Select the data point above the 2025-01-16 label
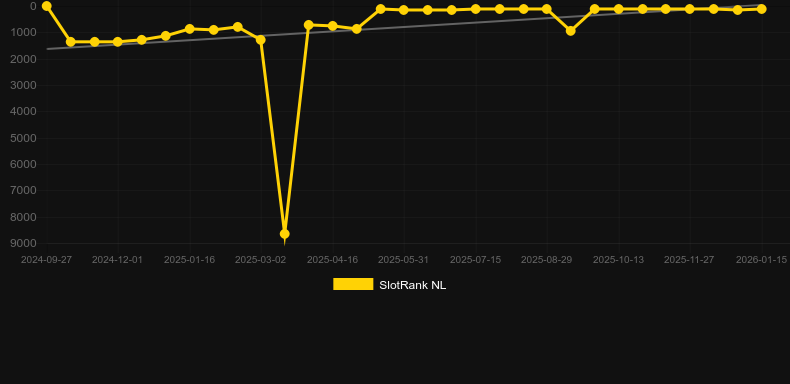The width and height of the screenshot is (790, 384). (x=189, y=29)
